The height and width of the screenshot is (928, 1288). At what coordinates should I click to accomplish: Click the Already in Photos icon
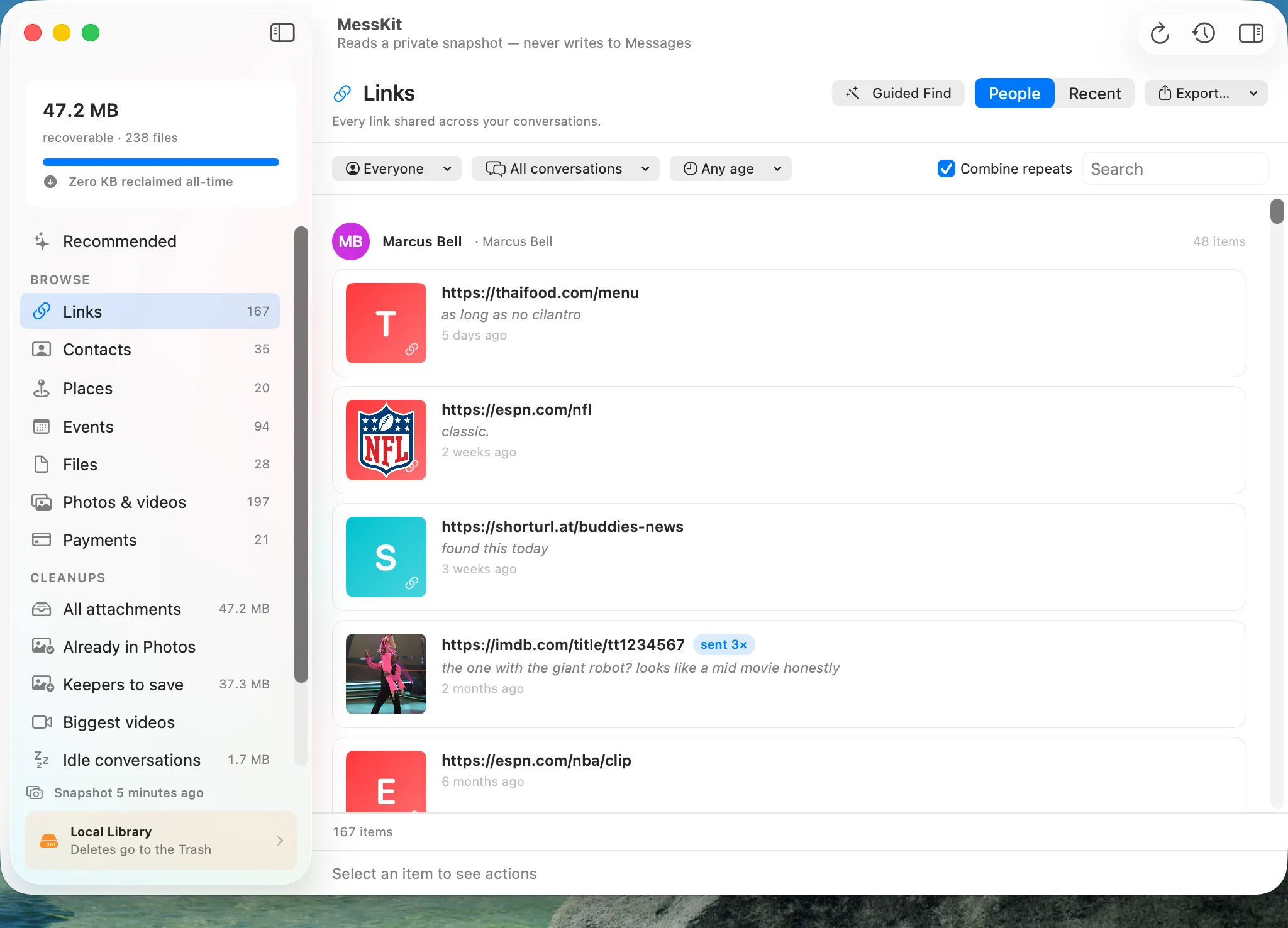(x=43, y=646)
